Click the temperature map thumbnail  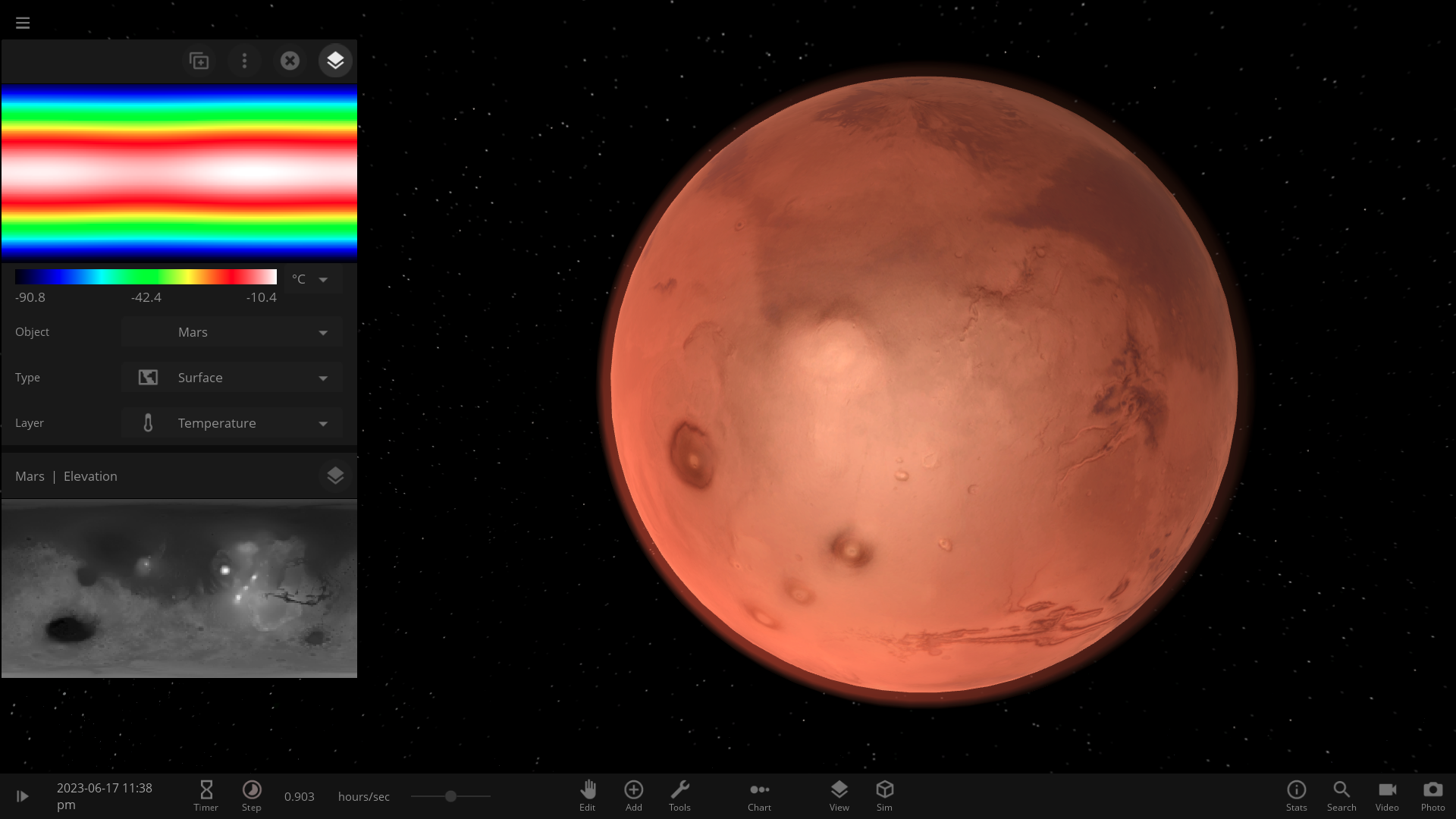click(179, 173)
